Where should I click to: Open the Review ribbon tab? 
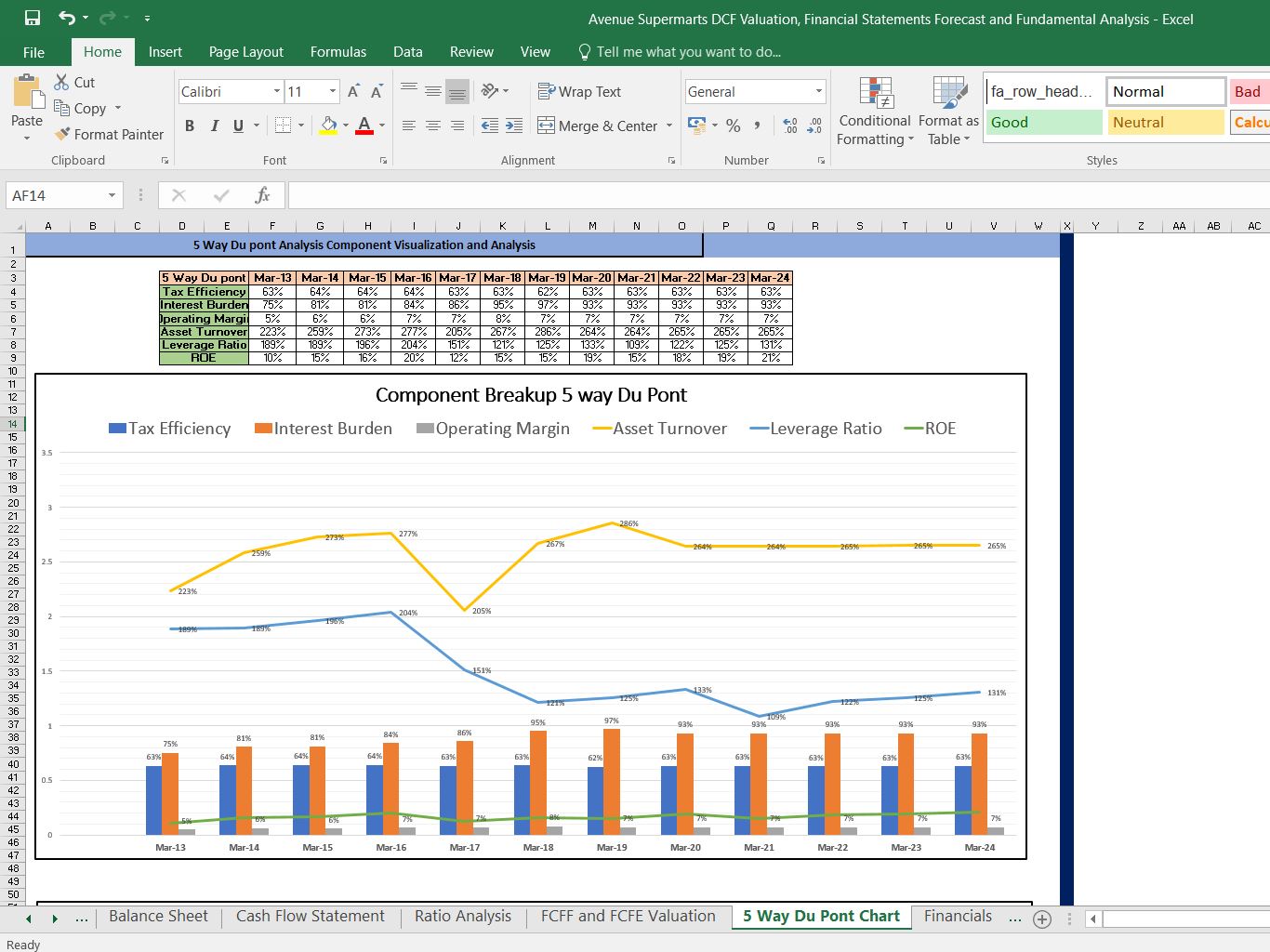pyautogui.click(x=472, y=52)
